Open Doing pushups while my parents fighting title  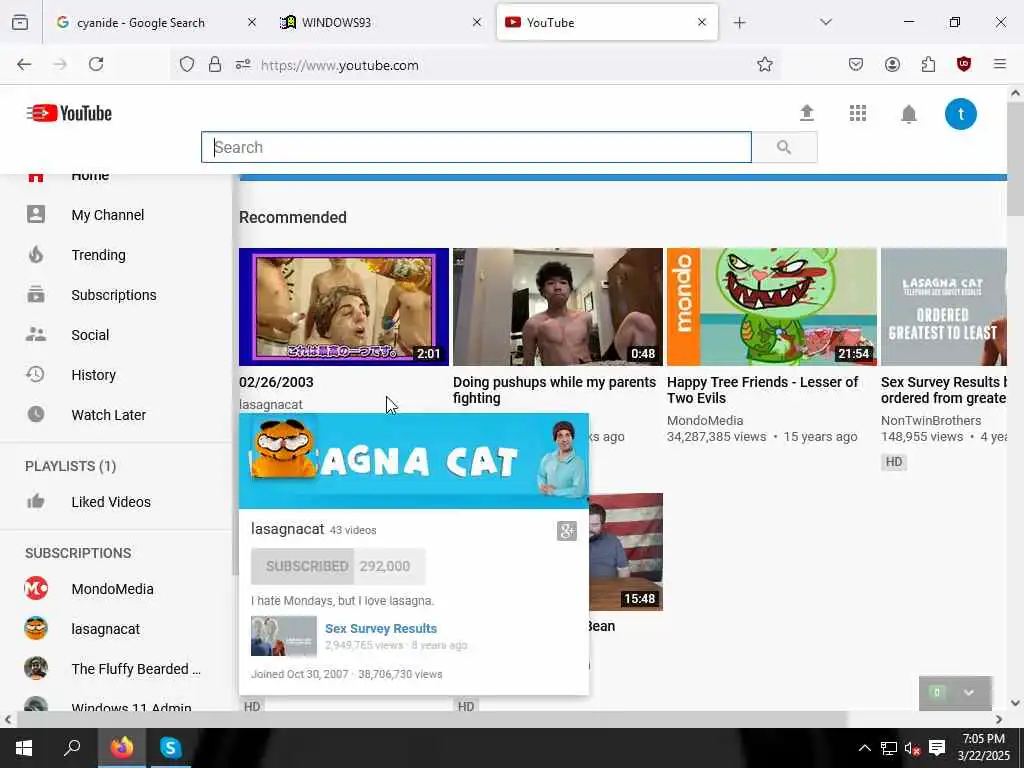click(x=554, y=390)
